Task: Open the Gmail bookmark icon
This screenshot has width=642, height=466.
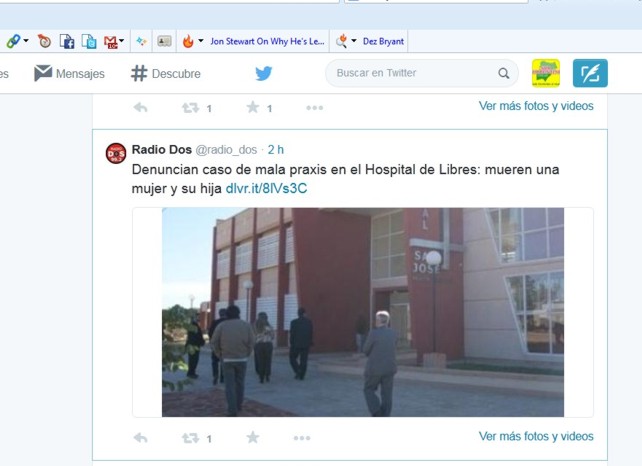Action: [112, 41]
